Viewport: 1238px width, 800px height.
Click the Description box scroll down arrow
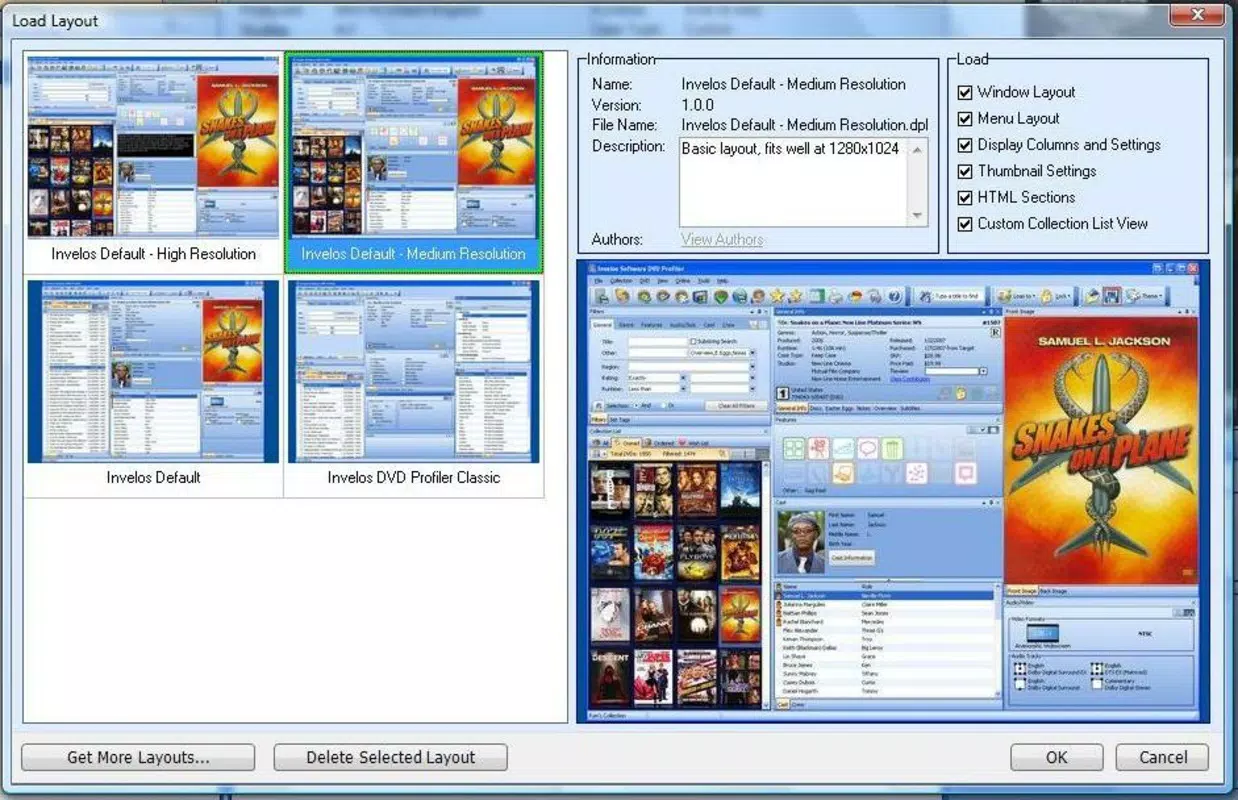(x=918, y=217)
